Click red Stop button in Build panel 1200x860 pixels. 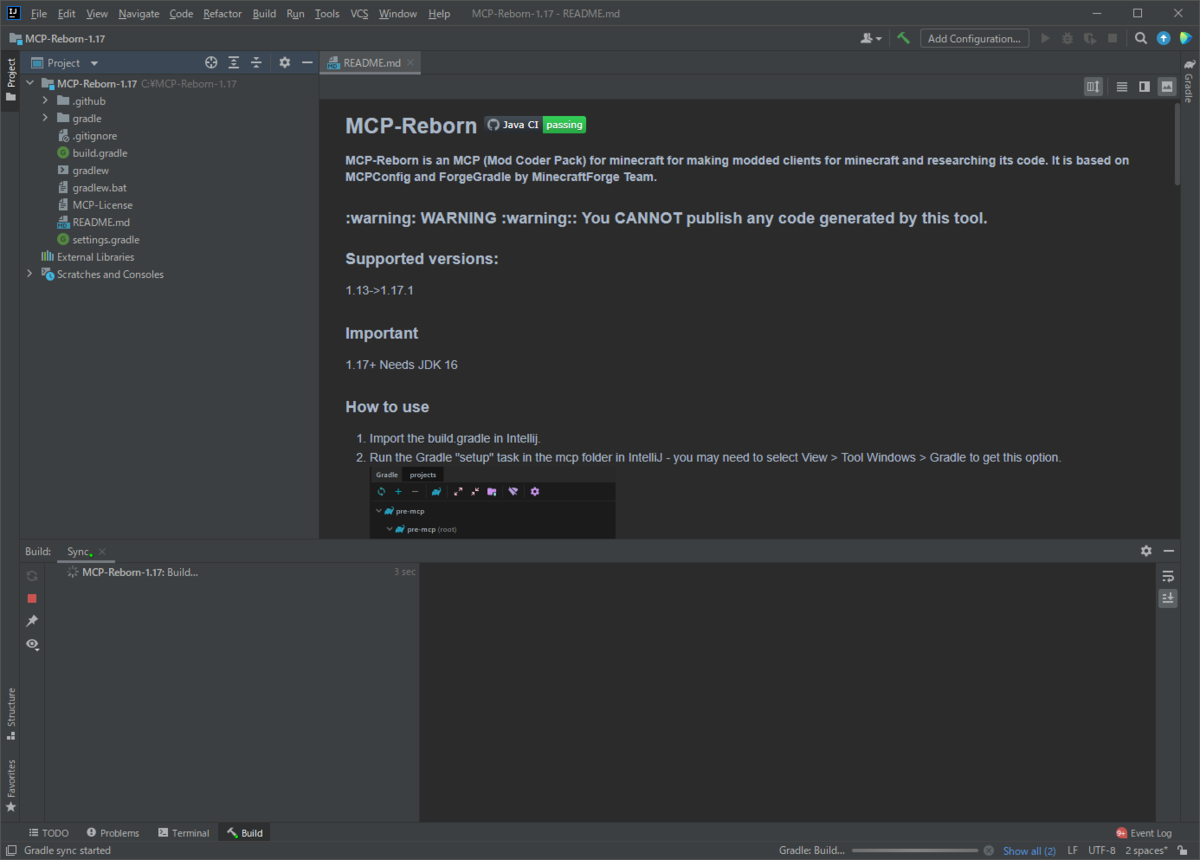[x=32, y=598]
